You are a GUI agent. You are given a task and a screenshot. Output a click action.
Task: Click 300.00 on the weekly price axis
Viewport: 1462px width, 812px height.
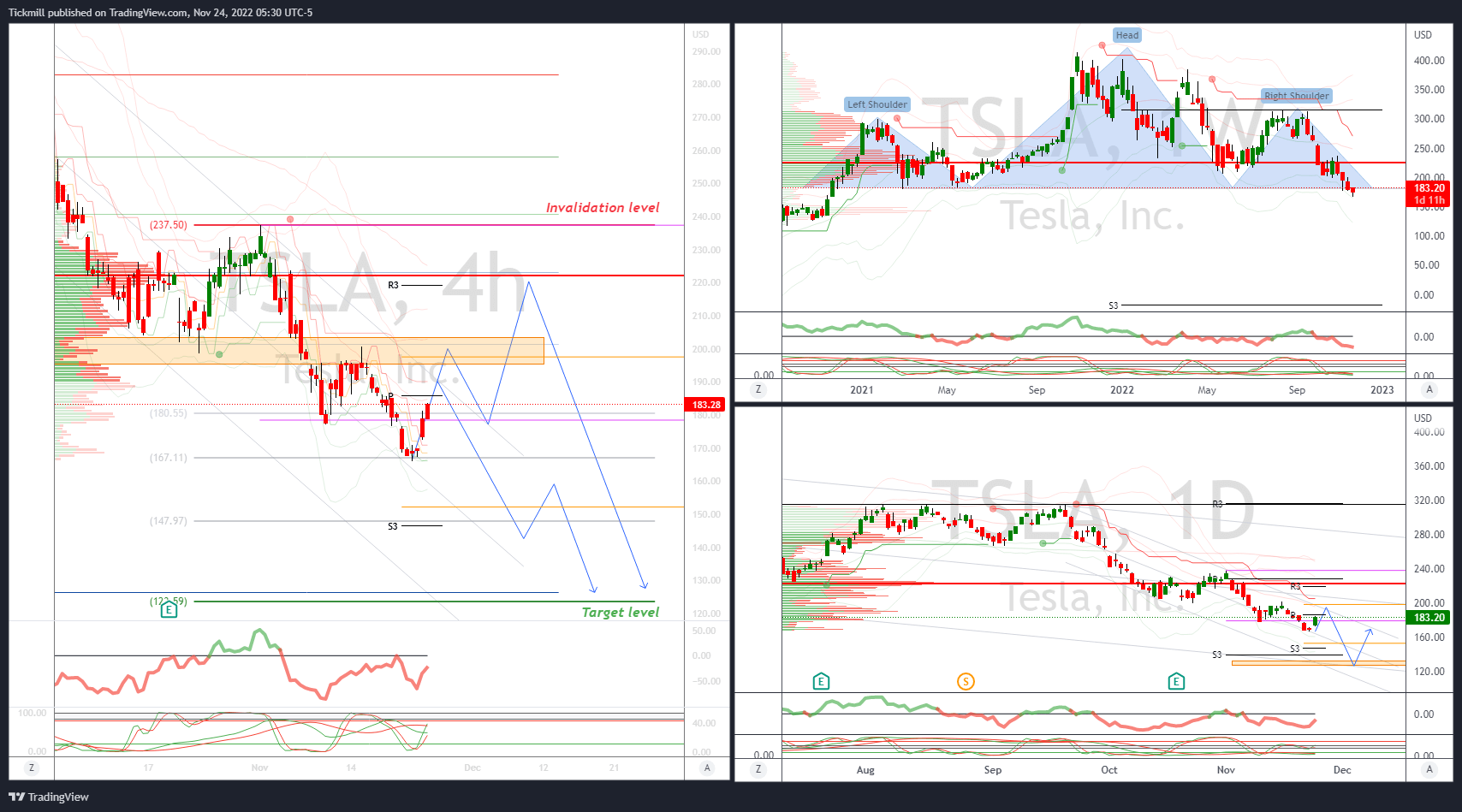[x=1429, y=119]
